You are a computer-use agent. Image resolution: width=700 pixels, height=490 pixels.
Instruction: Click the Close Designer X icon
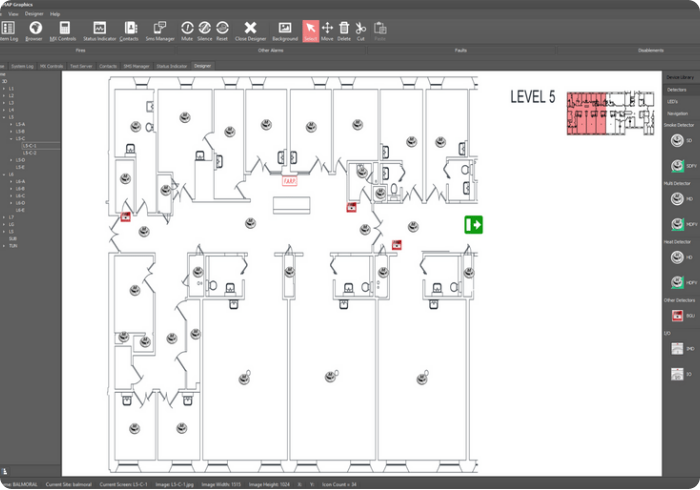point(251,29)
